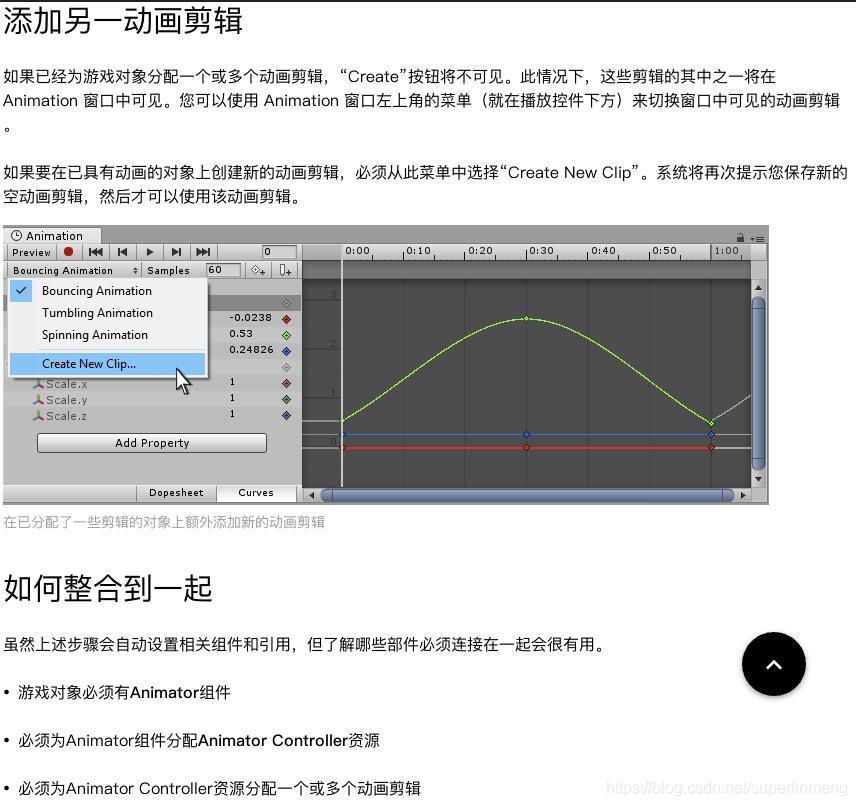Open the Bouncing Animation clip dropdown
Screen dimensions: 856x806
click(x=75, y=270)
